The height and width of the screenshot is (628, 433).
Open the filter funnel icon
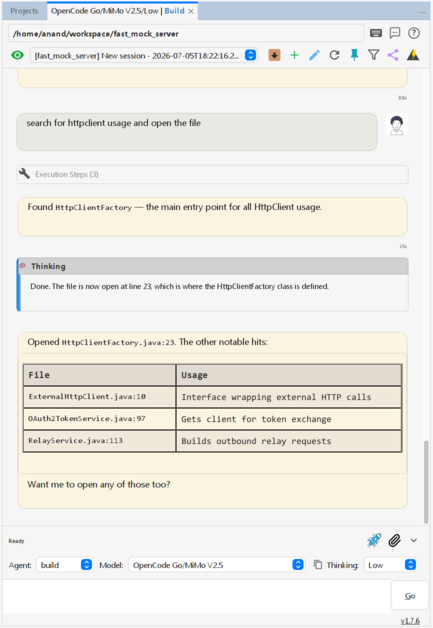[374, 55]
